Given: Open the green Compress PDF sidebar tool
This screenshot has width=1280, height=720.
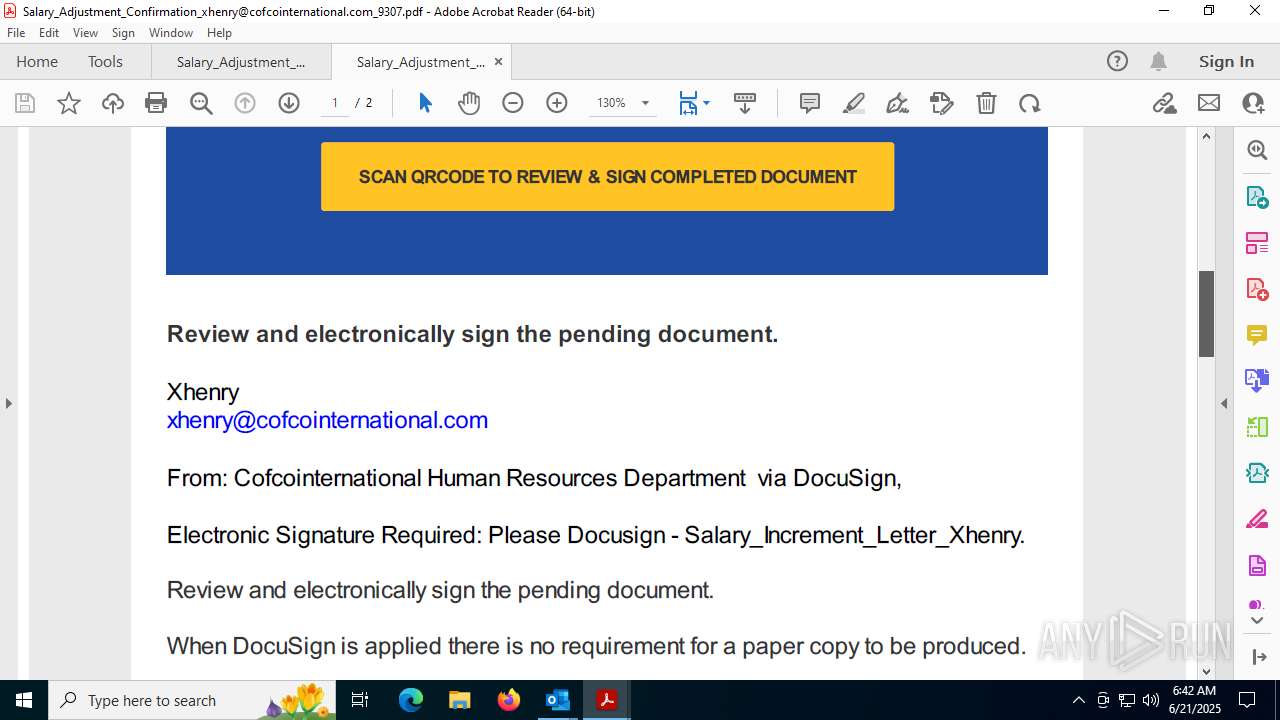Looking at the screenshot, I should pos(1257,473).
